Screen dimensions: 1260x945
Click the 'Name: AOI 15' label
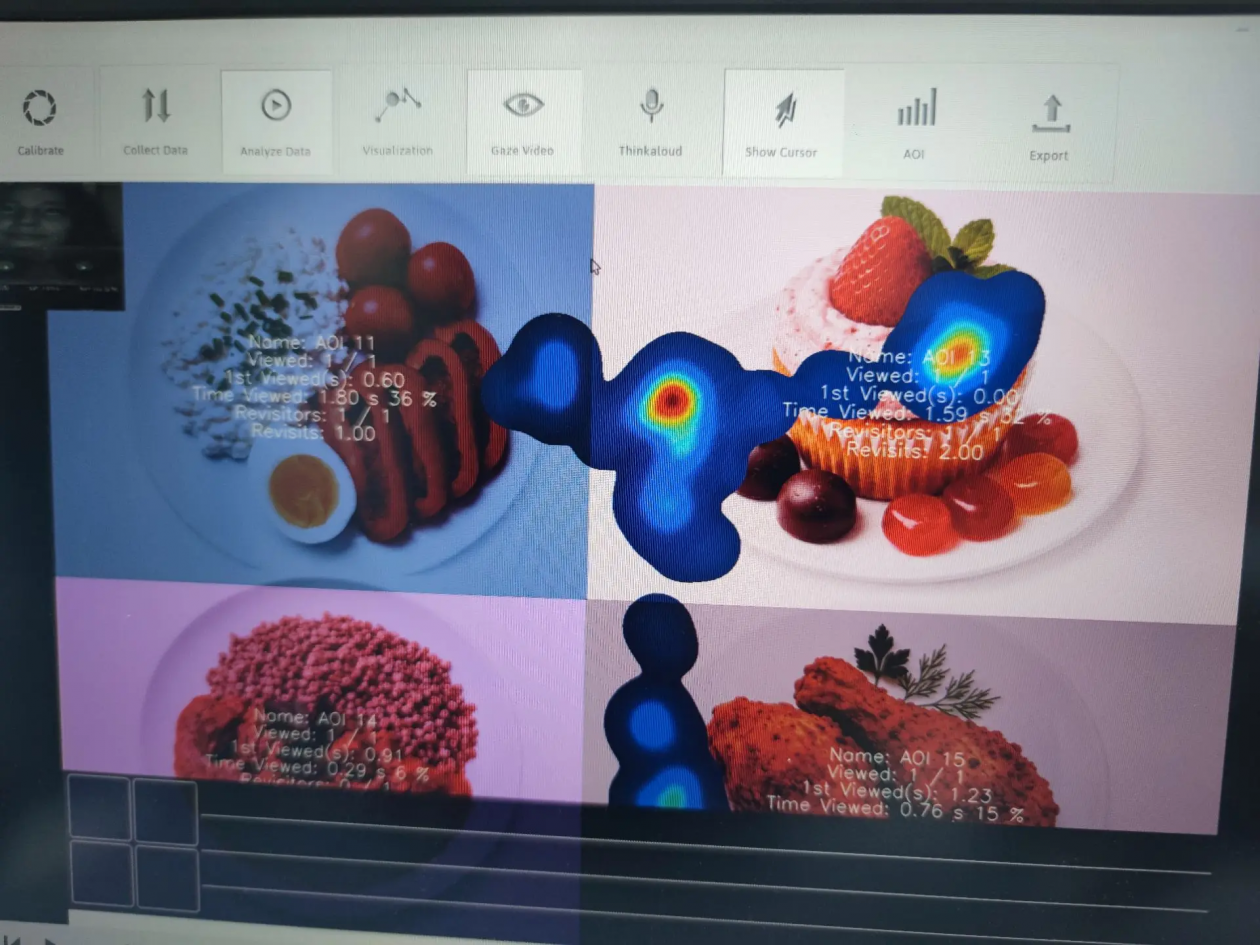pos(896,757)
